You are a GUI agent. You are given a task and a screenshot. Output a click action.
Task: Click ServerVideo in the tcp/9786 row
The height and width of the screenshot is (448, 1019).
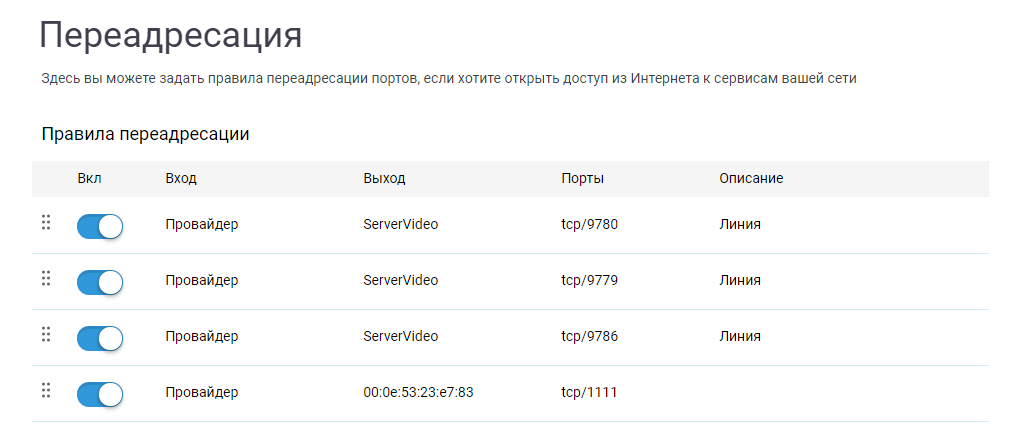tap(400, 337)
